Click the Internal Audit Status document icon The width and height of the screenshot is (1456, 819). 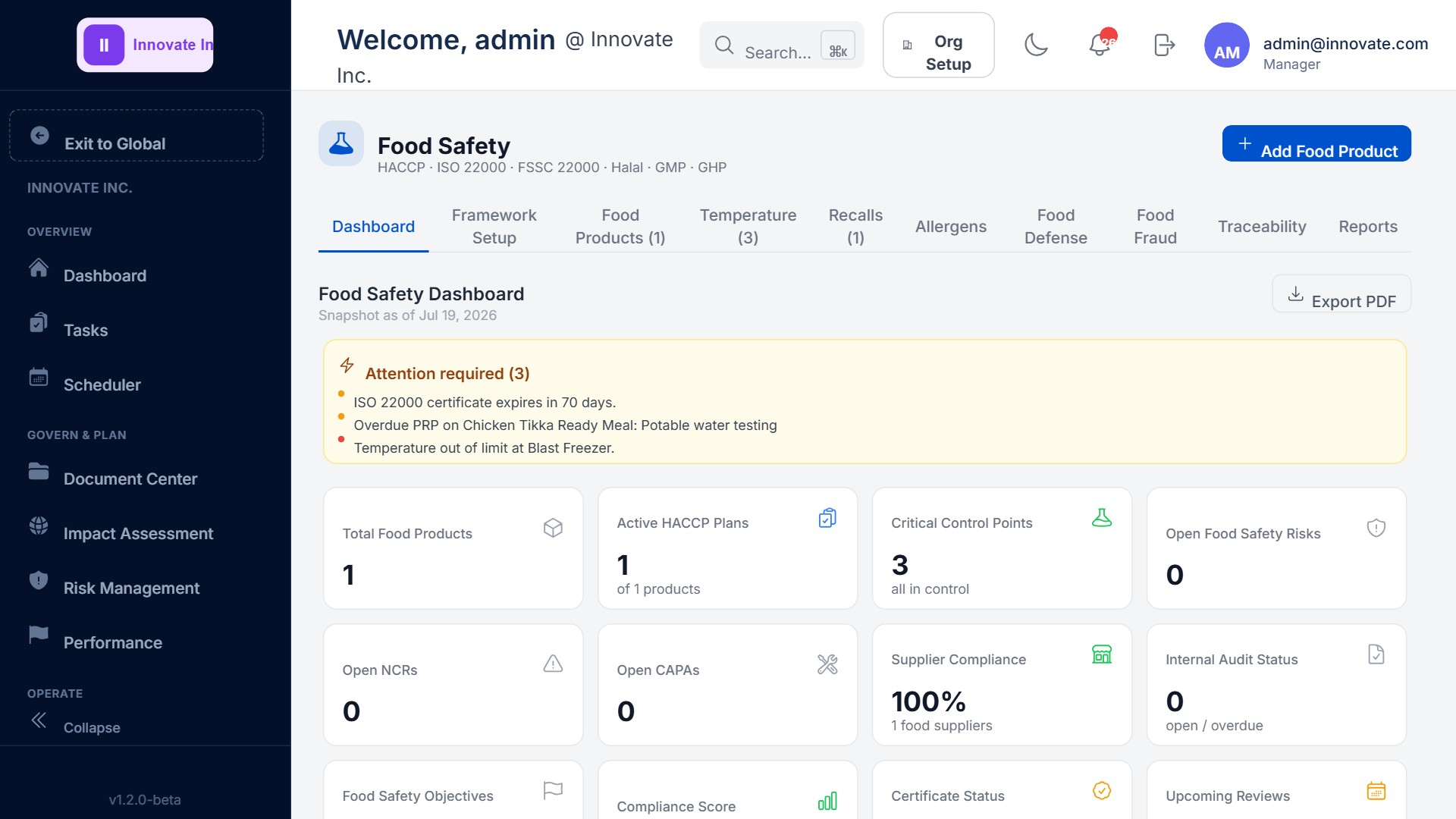pyautogui.click(x=1376, y=654)
